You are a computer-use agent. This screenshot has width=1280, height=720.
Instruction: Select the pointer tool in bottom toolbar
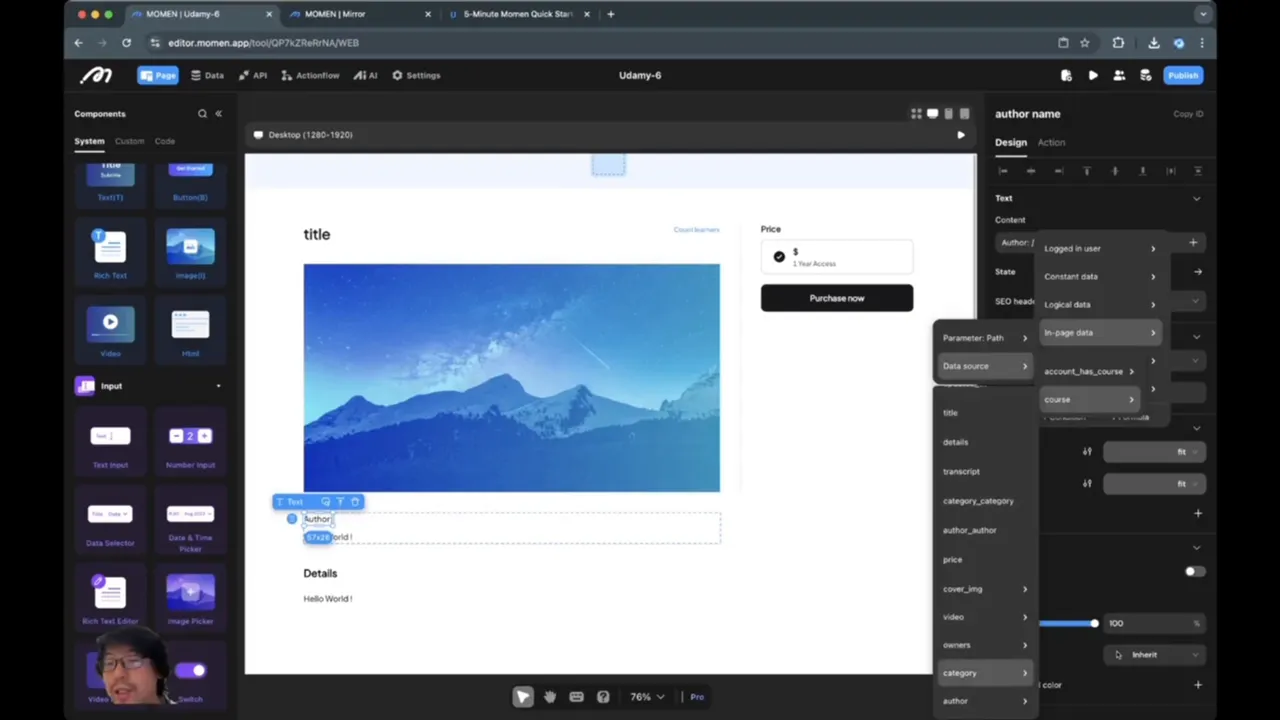(x=523, y=697)
